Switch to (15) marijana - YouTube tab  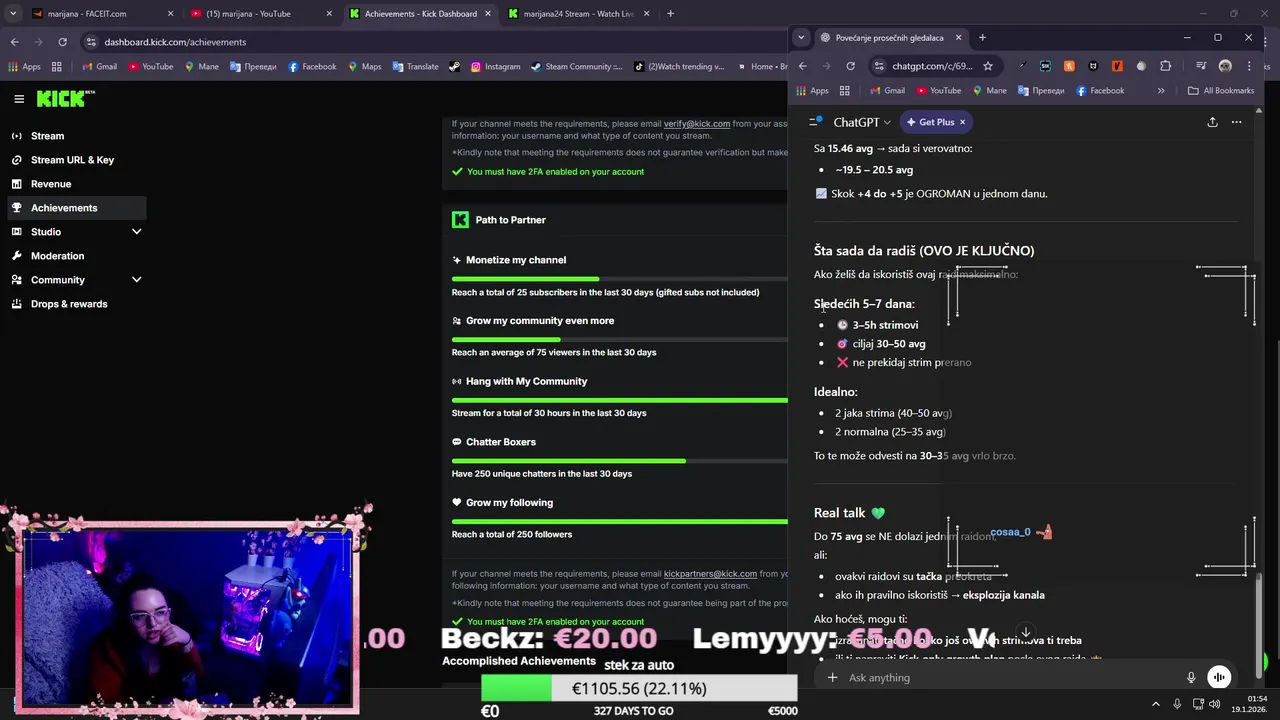pos(260,14)
